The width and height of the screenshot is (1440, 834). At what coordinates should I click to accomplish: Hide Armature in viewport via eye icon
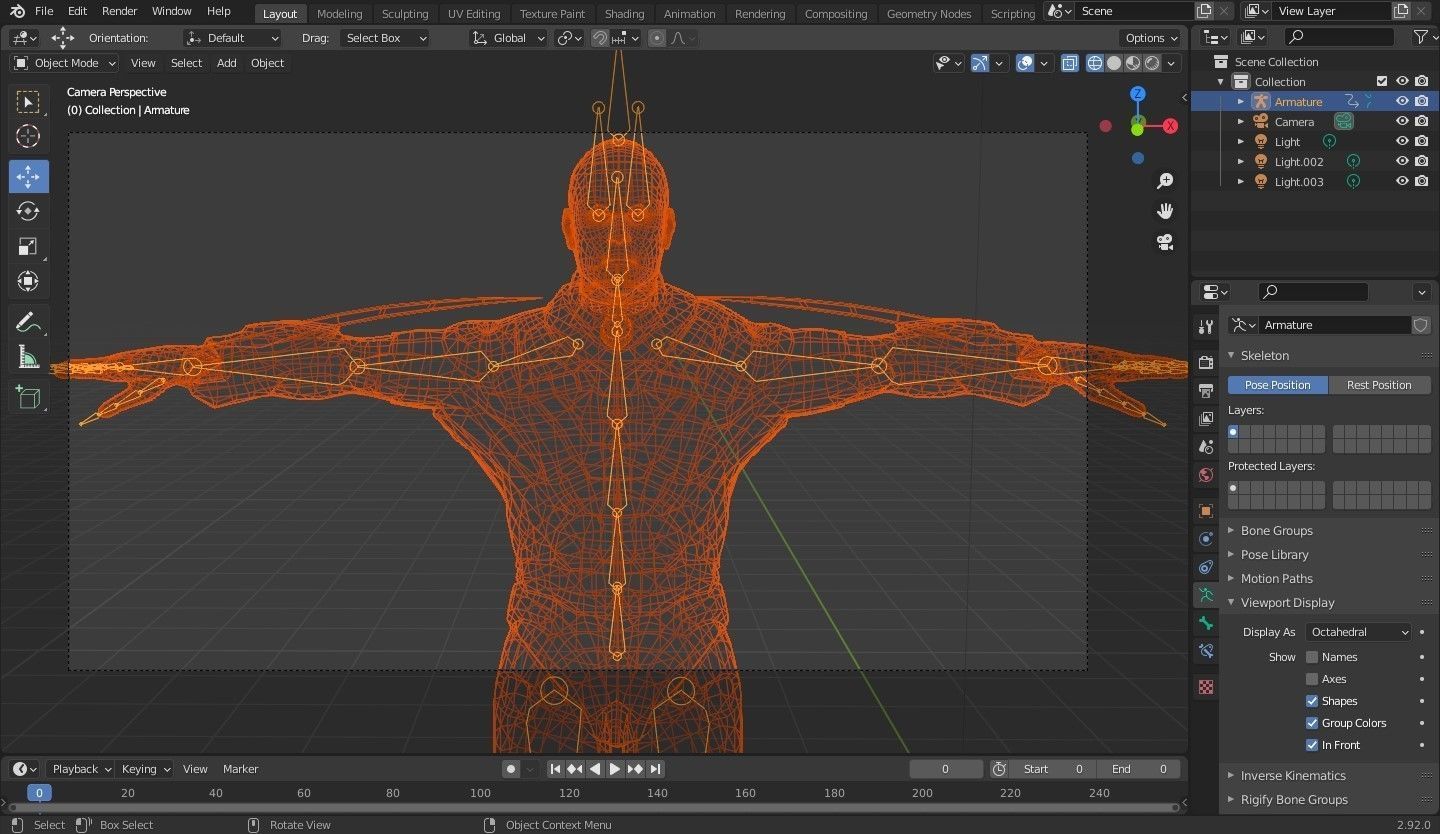click(x=1402, y=101)
